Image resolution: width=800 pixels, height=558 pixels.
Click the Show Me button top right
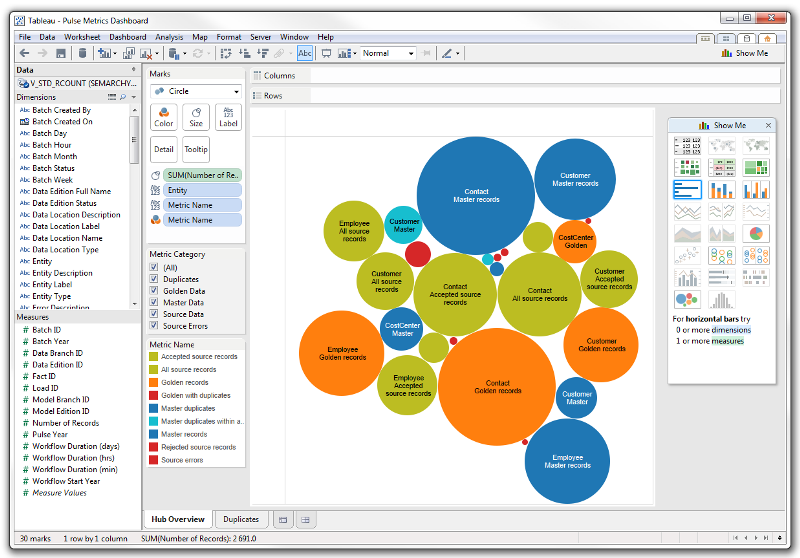click(745, 53)
